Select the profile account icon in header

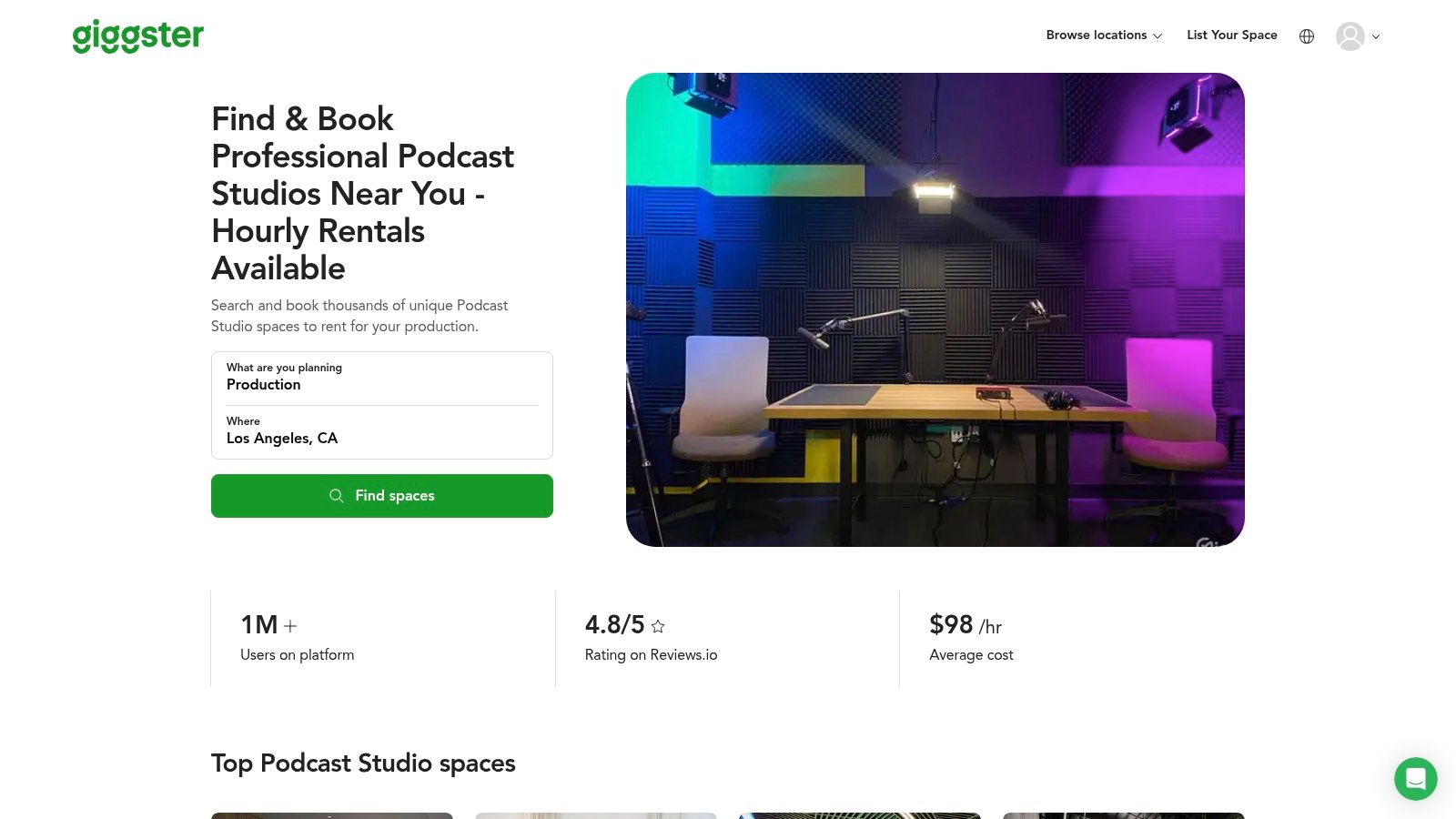1350,36
